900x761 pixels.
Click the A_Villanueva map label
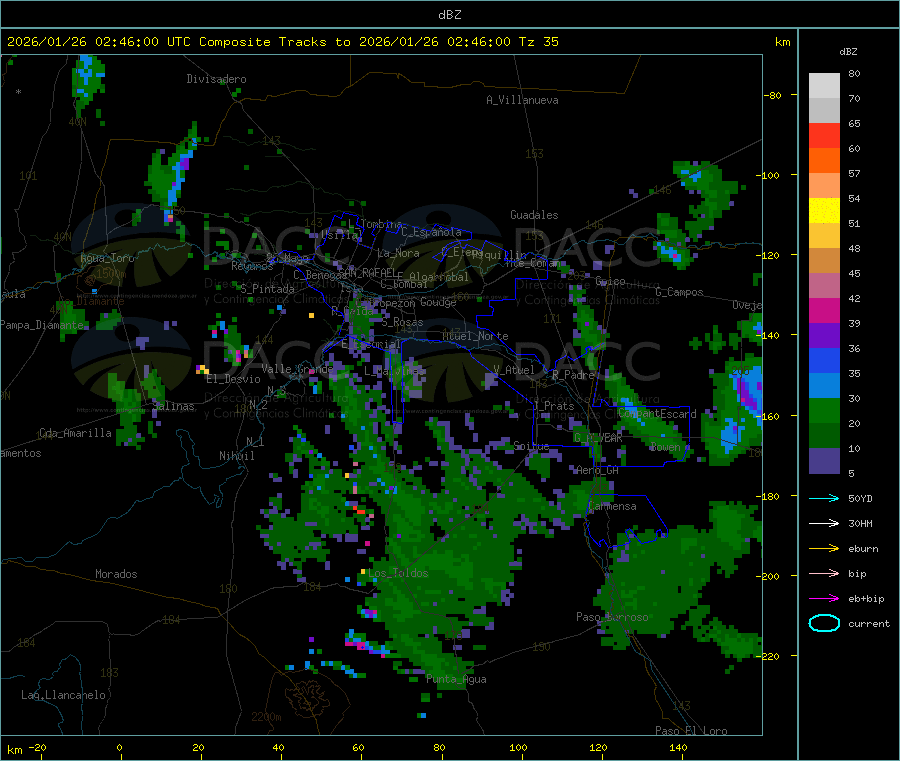point(522,100)
